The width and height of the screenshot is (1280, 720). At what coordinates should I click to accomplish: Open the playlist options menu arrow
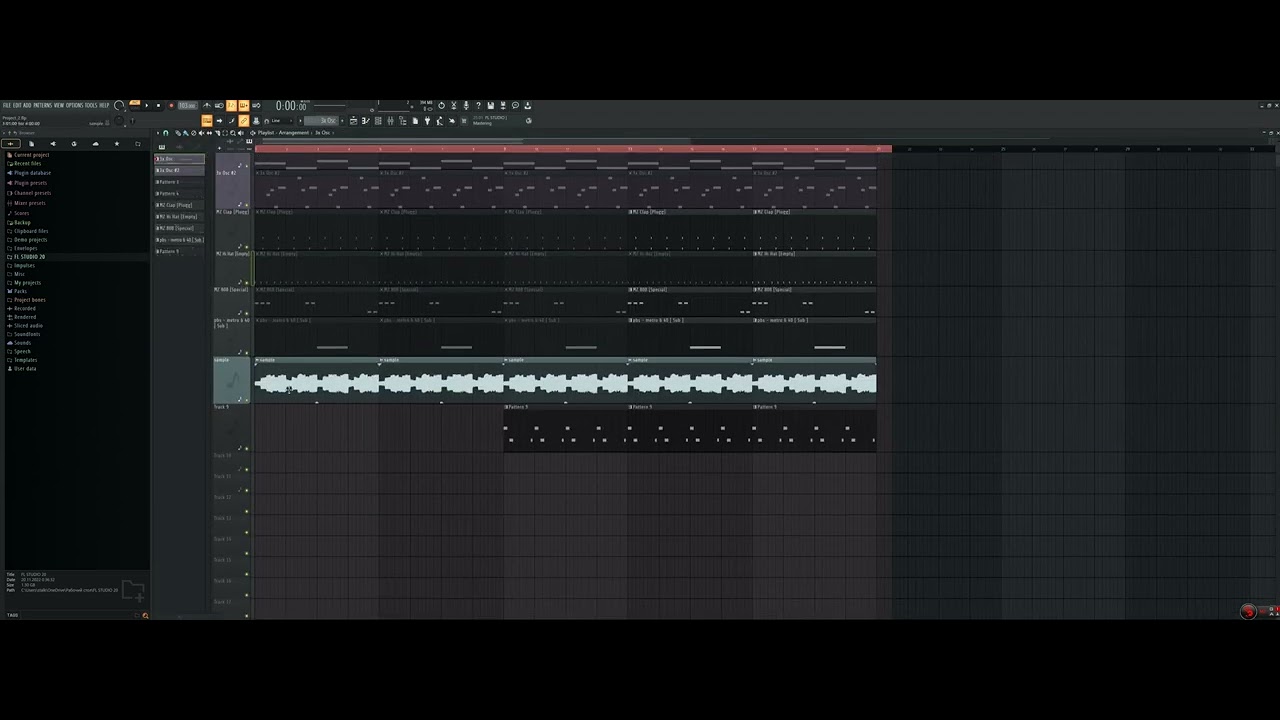click(158, 133)
